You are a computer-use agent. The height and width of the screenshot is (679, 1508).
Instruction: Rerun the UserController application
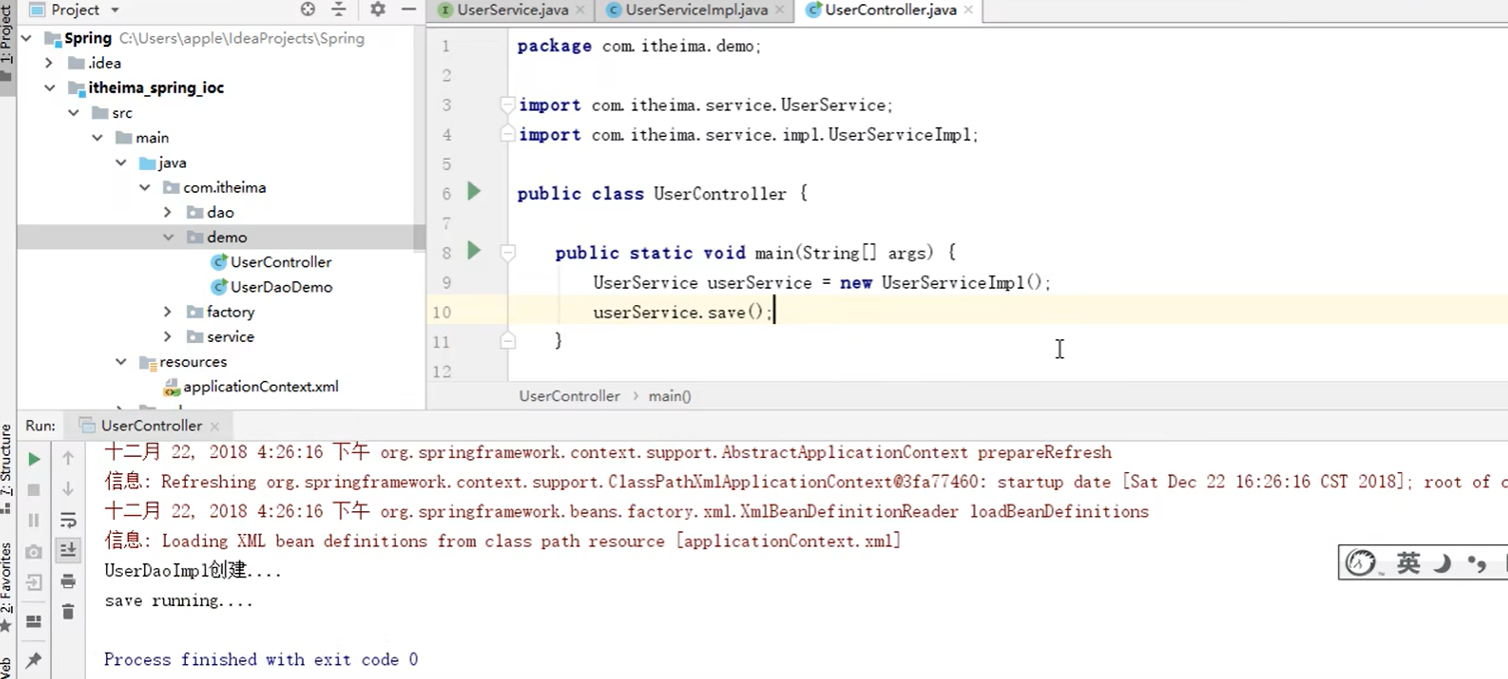[33, 459]
